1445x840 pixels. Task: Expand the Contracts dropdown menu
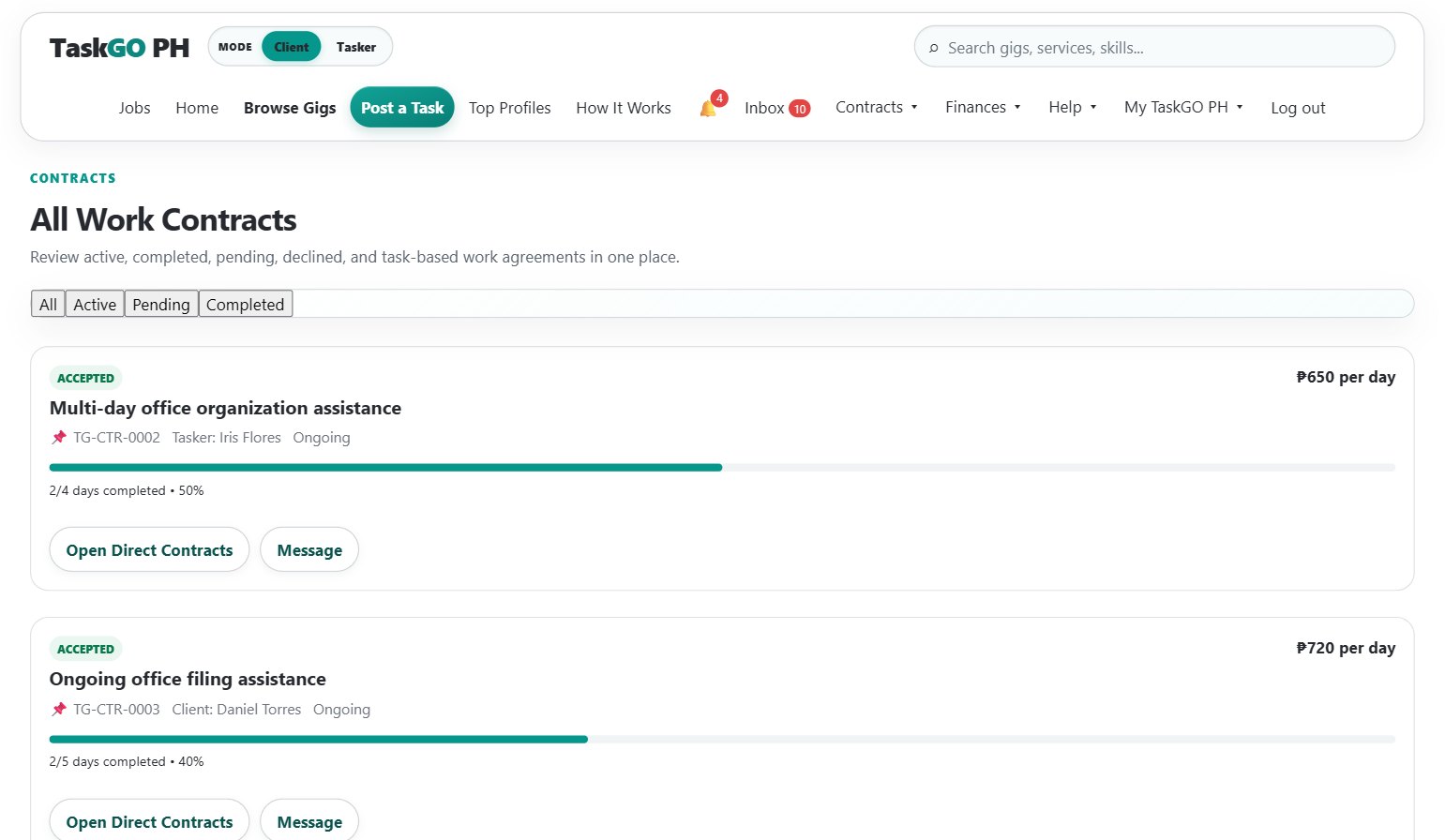point(877,107)
